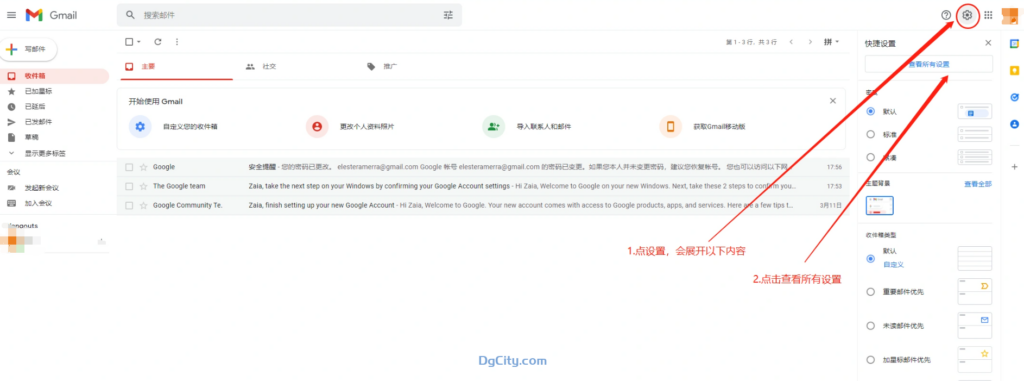The height and width of the screenshot is (381, 1024).
Task: Select 加星标邮件优先 inbox type
Action: 870,359
